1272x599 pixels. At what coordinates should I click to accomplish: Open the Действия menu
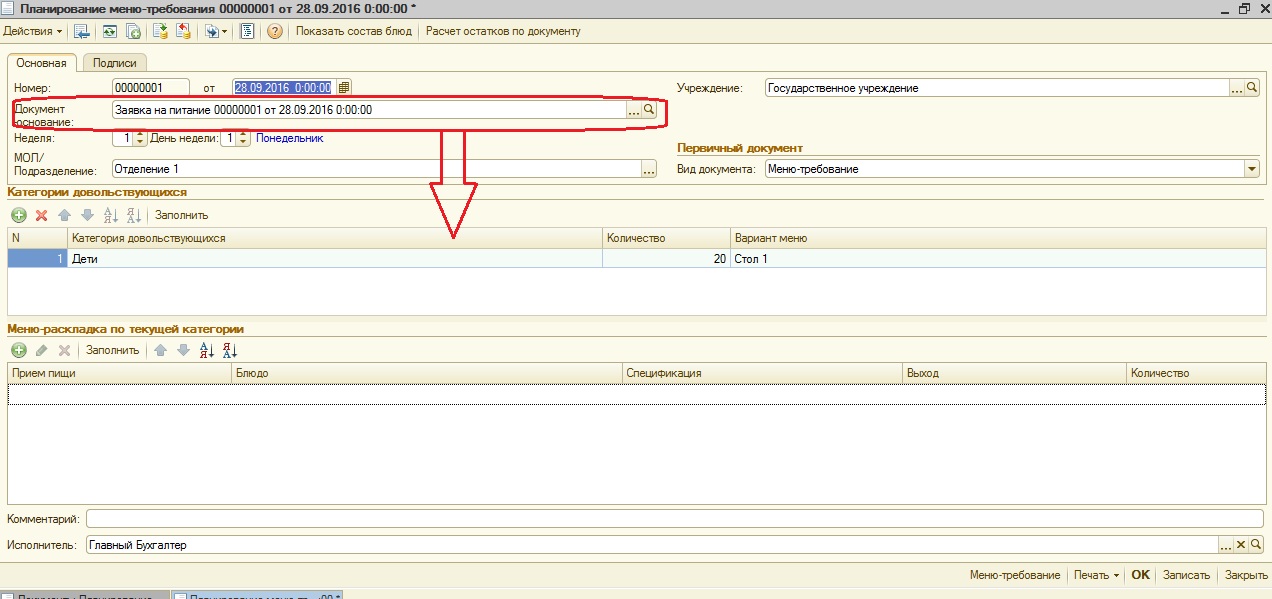pos(33,31)
